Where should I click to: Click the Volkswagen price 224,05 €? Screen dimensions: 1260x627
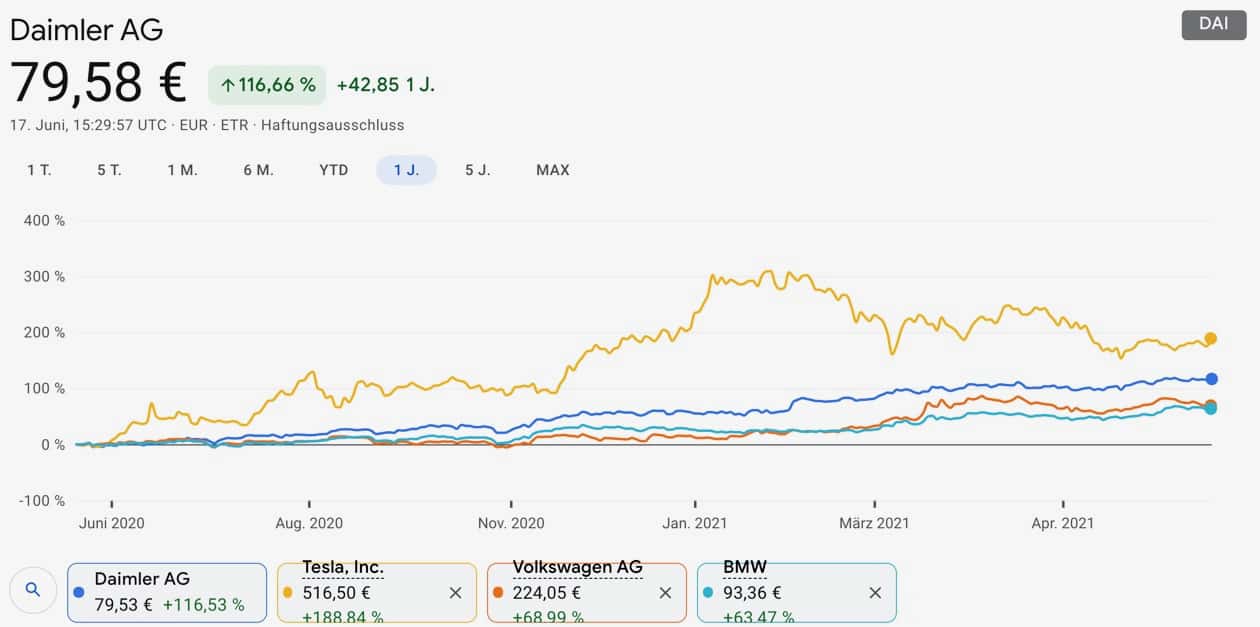(x=547, y=592)
